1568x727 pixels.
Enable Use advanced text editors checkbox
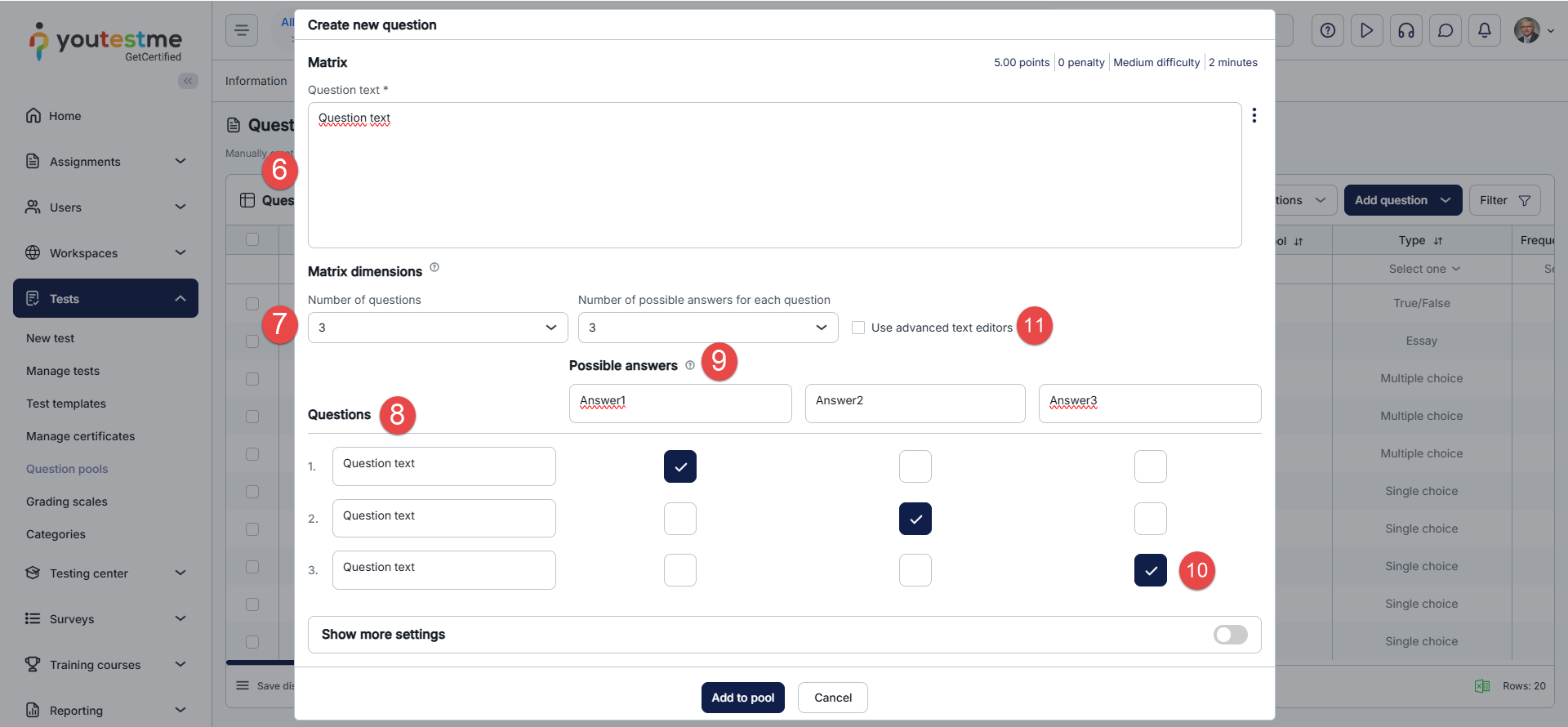(x=858, y=328)
